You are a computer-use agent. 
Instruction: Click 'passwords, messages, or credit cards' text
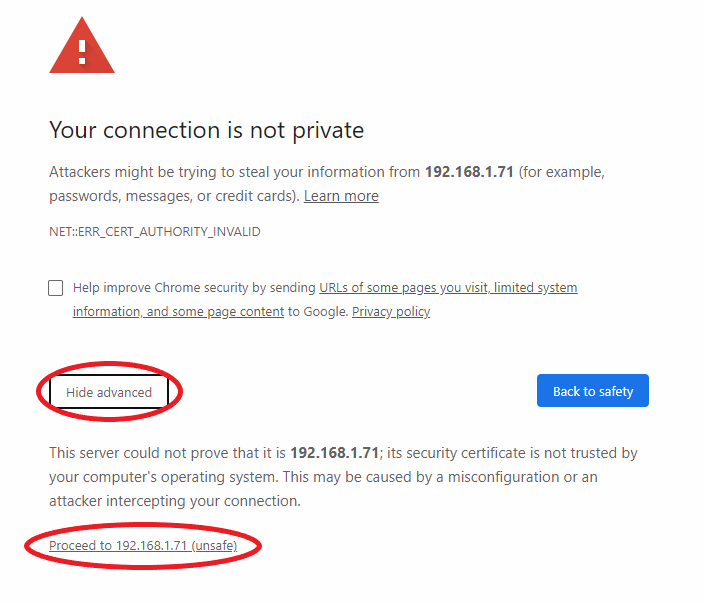coord(174,196)
